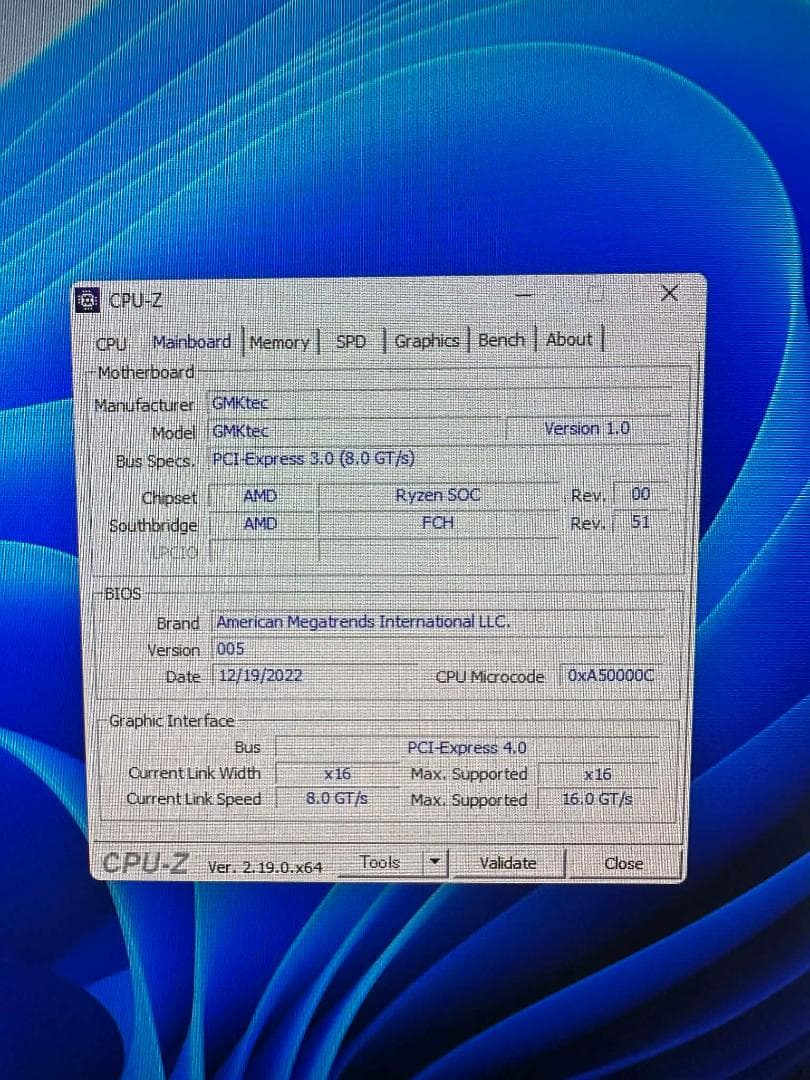
Task: Open the Memory tab
Action: click(x=279, y=342)
